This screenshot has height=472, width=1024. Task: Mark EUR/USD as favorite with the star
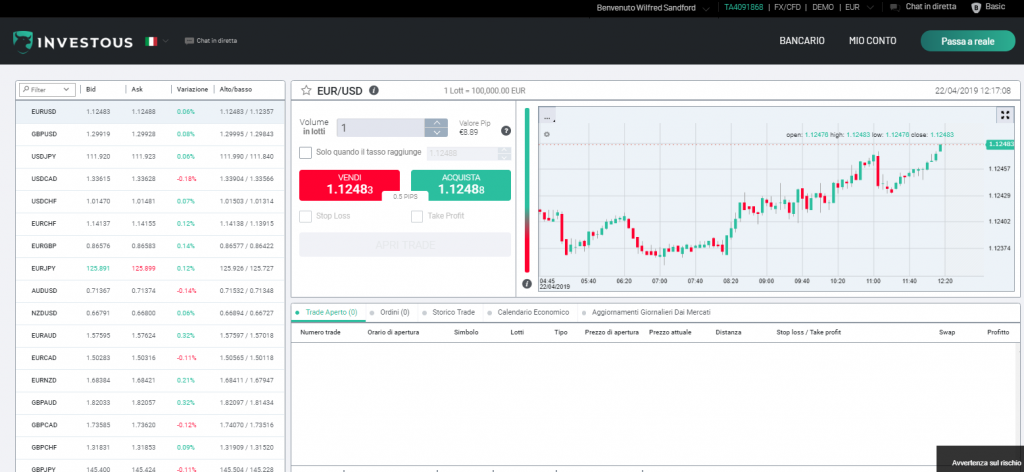(306, 91)
